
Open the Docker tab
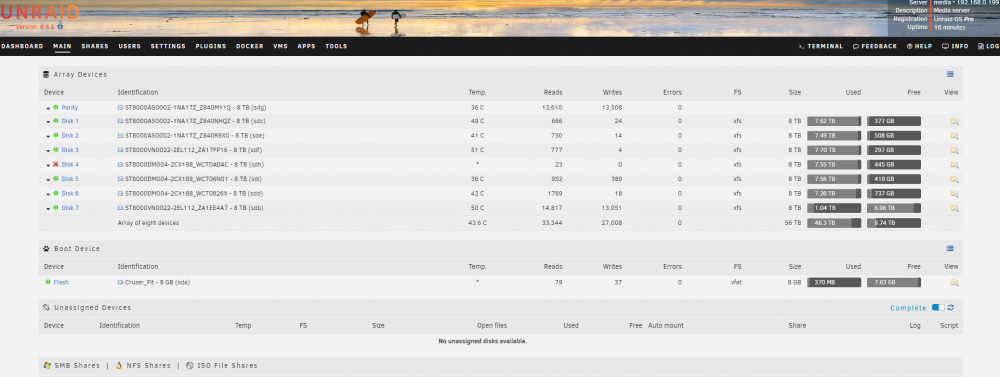(249, 47)
